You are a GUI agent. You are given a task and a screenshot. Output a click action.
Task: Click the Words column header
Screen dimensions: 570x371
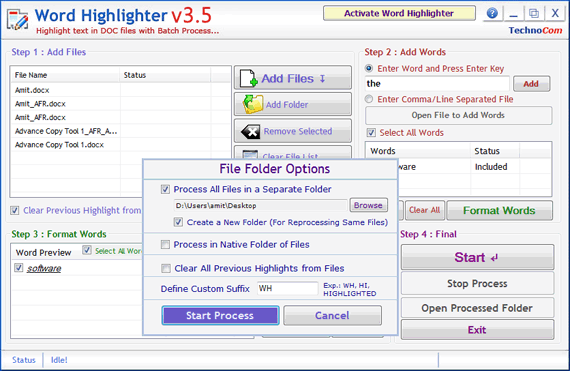tap(418, 151)
